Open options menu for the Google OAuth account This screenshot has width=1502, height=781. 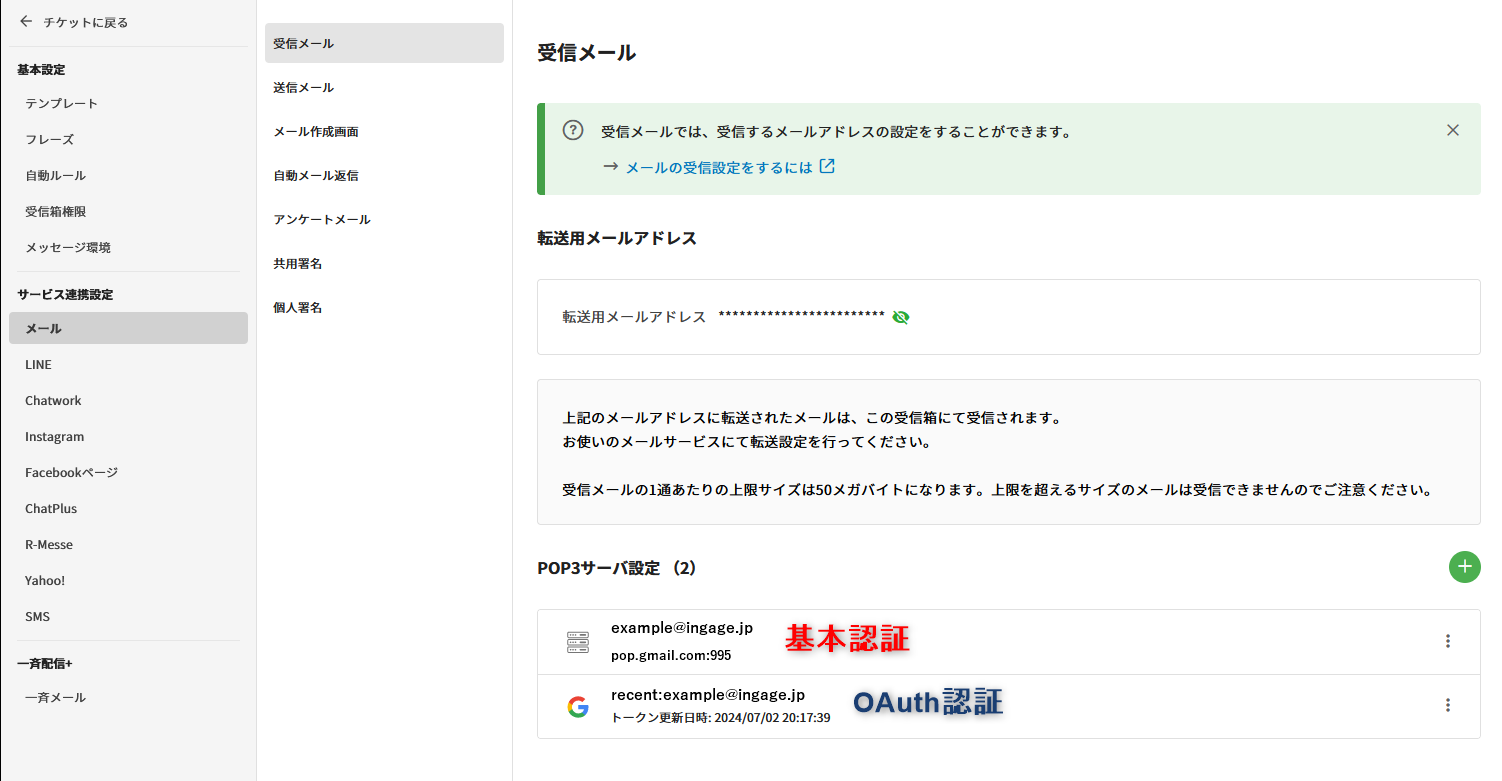1447,705
